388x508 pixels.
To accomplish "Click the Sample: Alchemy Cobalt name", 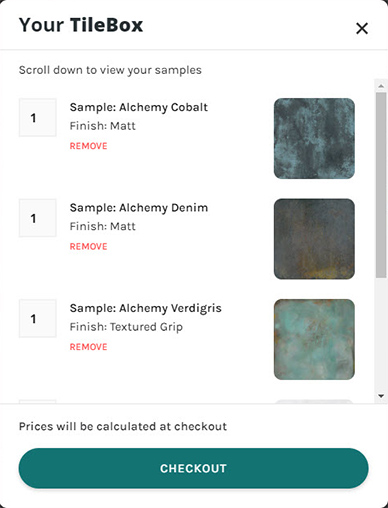I will [x=139, y=107].
